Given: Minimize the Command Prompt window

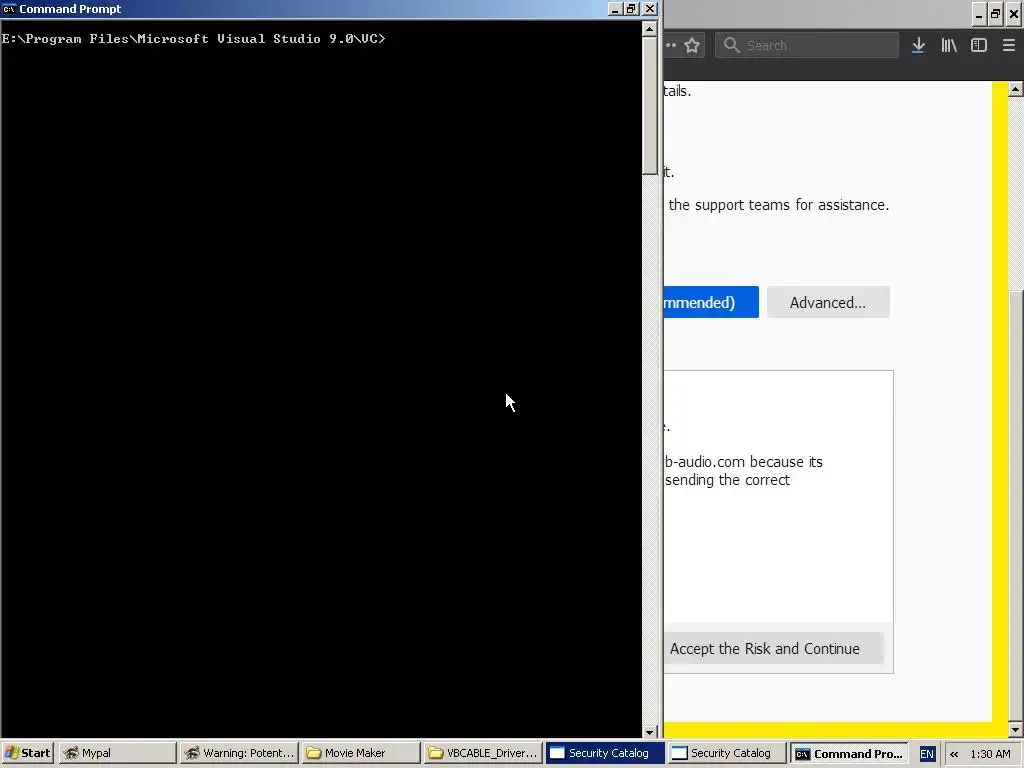Looking at the screenshot, I should coord(615,9).
